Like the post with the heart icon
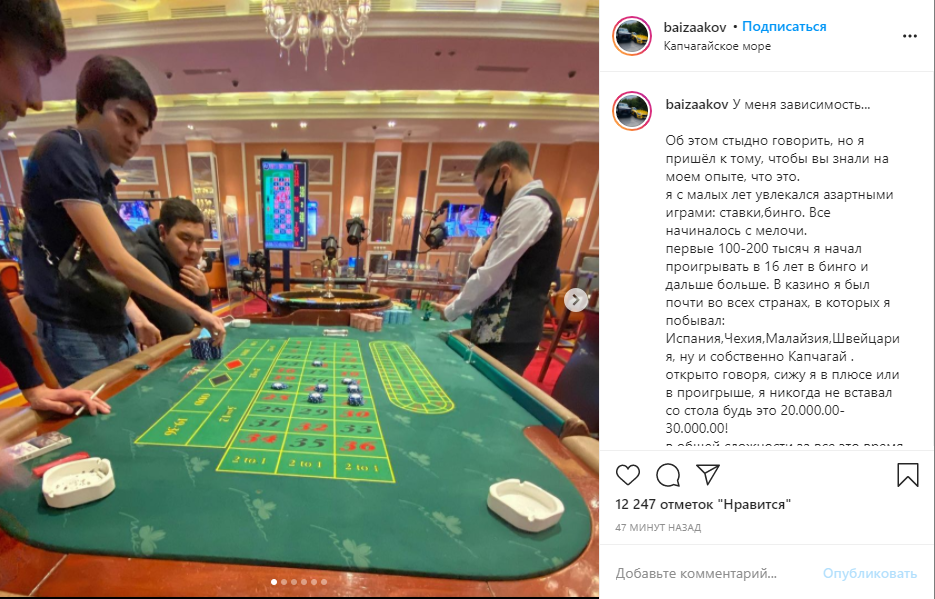Screen dimensions: 935x599 [627, 475]
